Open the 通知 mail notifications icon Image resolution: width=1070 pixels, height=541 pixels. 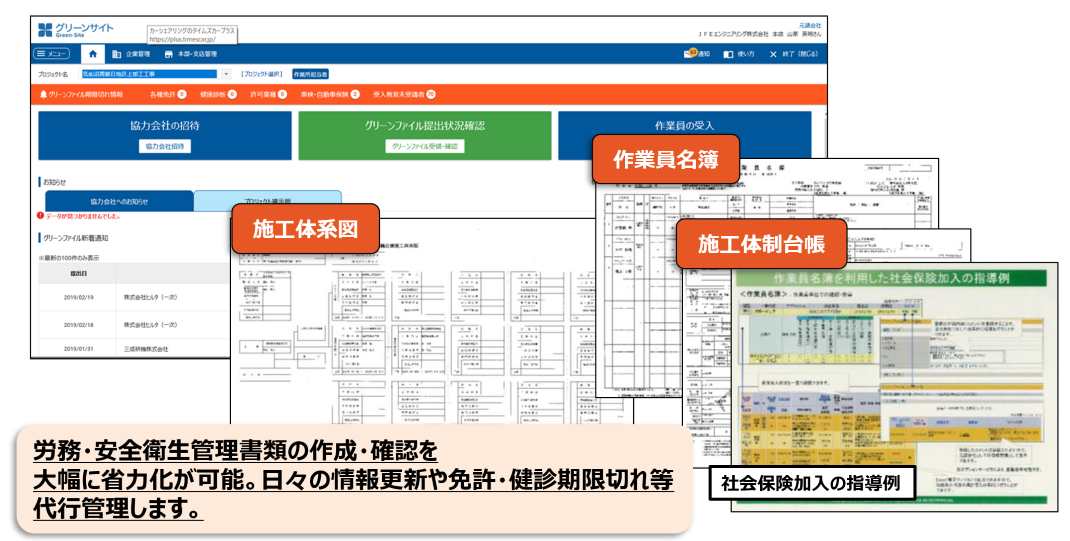697,54
